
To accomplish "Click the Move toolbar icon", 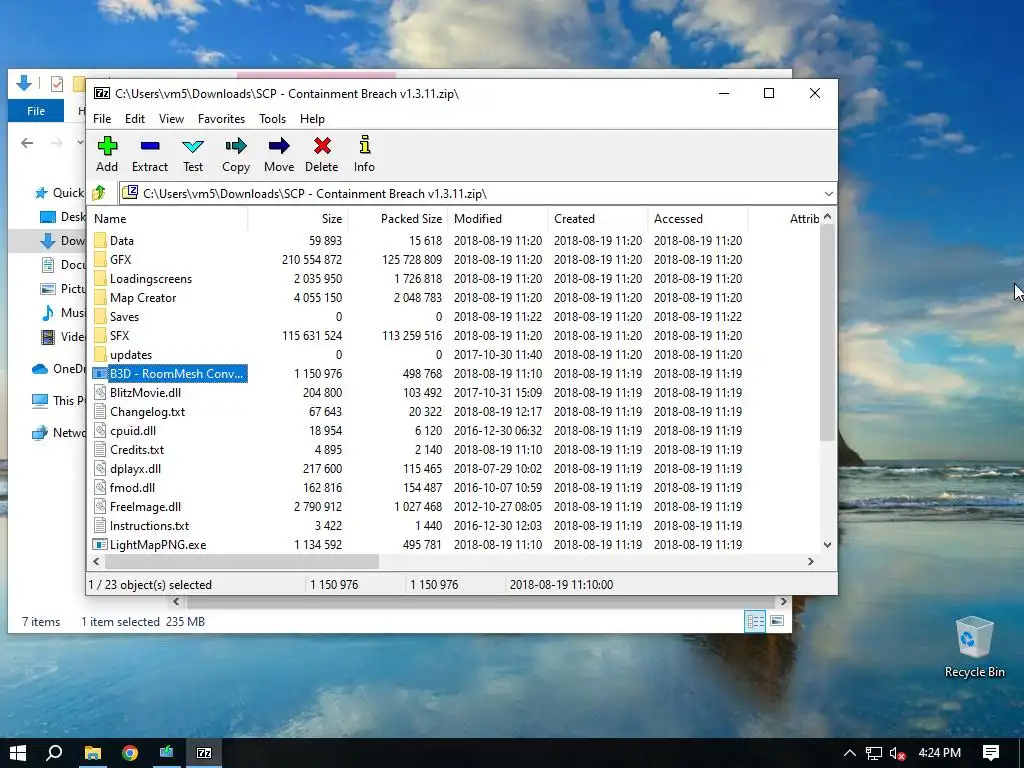I will [279, 154].
